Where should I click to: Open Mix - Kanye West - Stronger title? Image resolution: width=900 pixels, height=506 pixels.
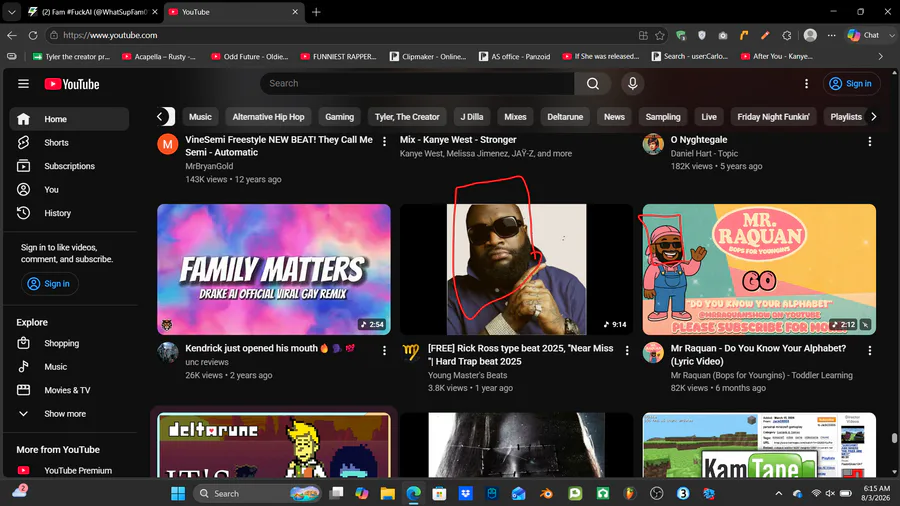pyautogui.click(x=458, y=139)
